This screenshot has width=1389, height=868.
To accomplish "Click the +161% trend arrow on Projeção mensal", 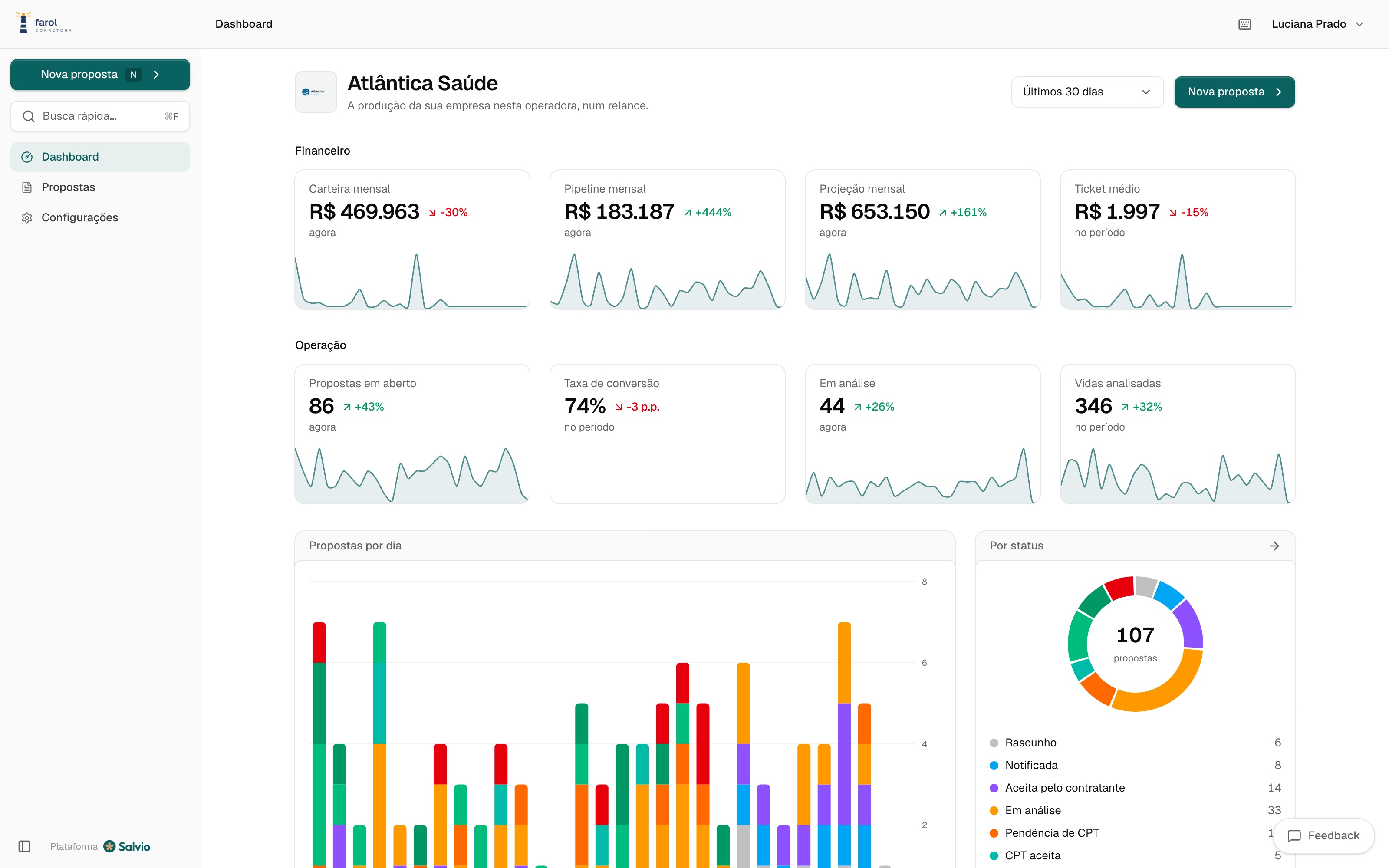I will (942, 213).
